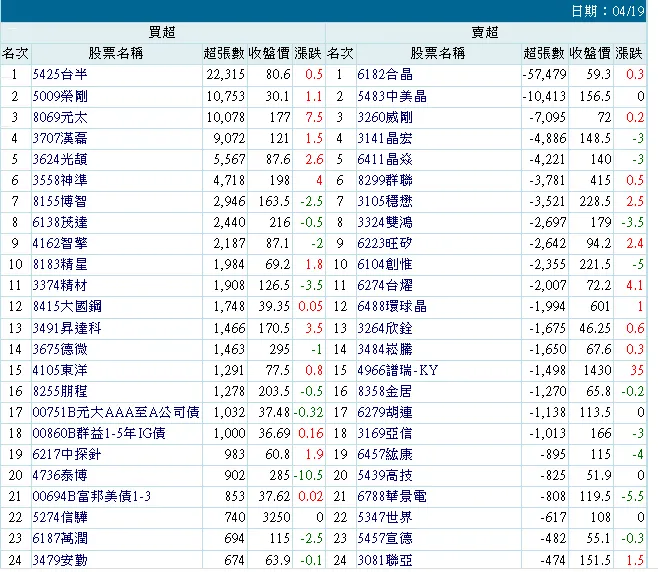This screenshot has height=572, width=658.
Task: Open sell-side stock 6182合晶
Action: [x=385, y=75]
